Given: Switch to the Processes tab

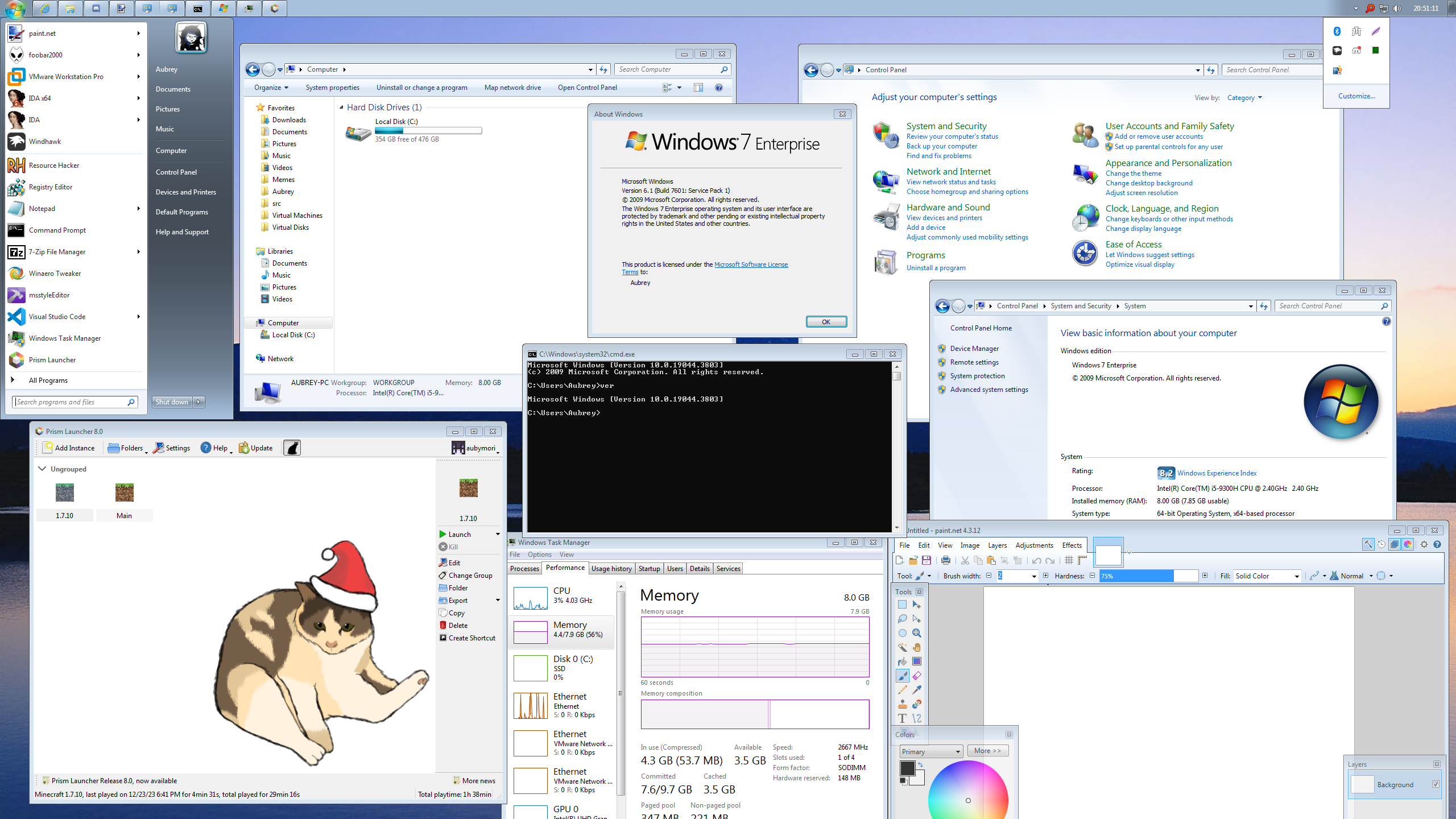Looking at the screenshot, I should tap(524, 569).
